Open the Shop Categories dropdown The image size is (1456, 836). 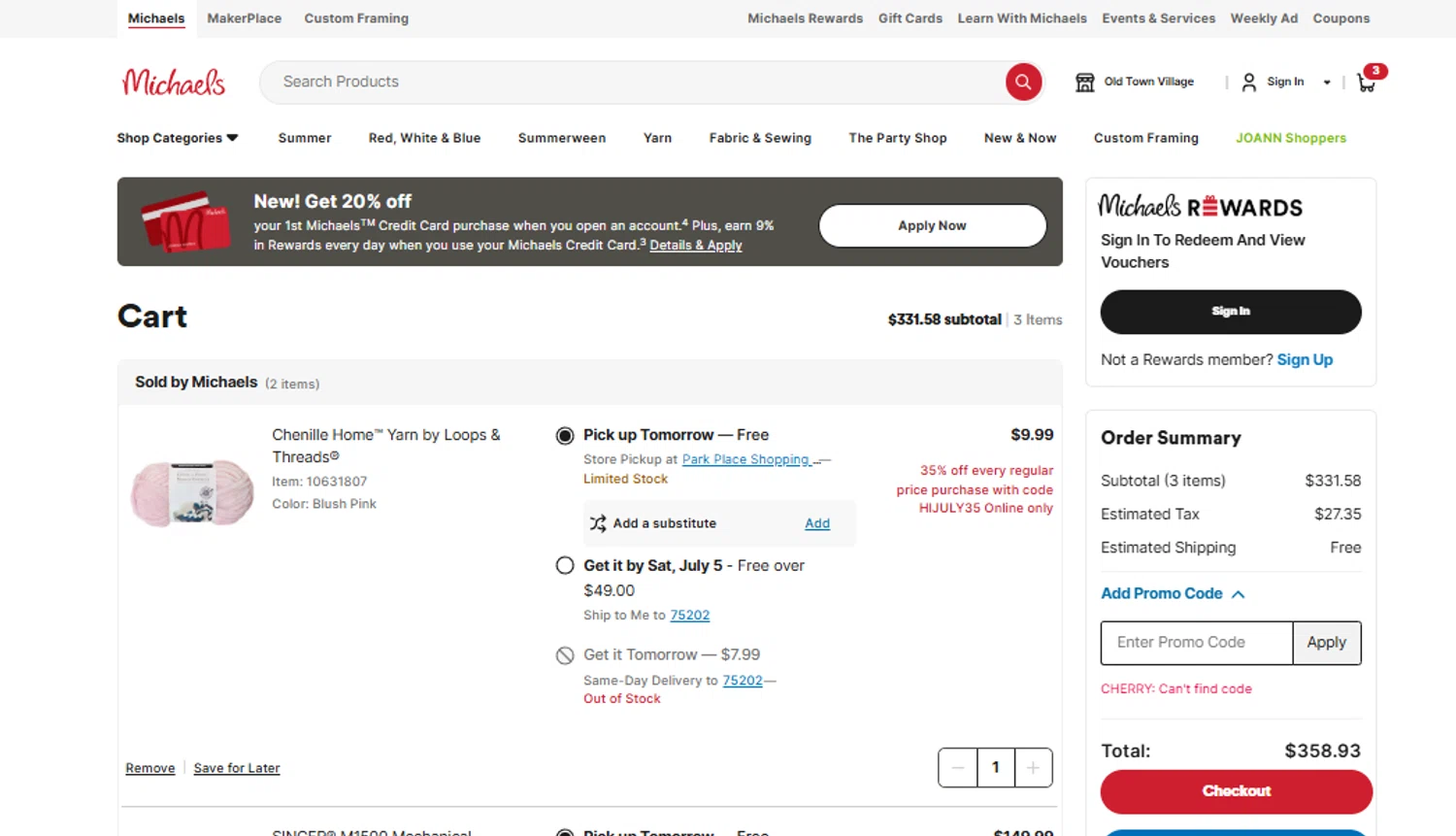[178, 138]
